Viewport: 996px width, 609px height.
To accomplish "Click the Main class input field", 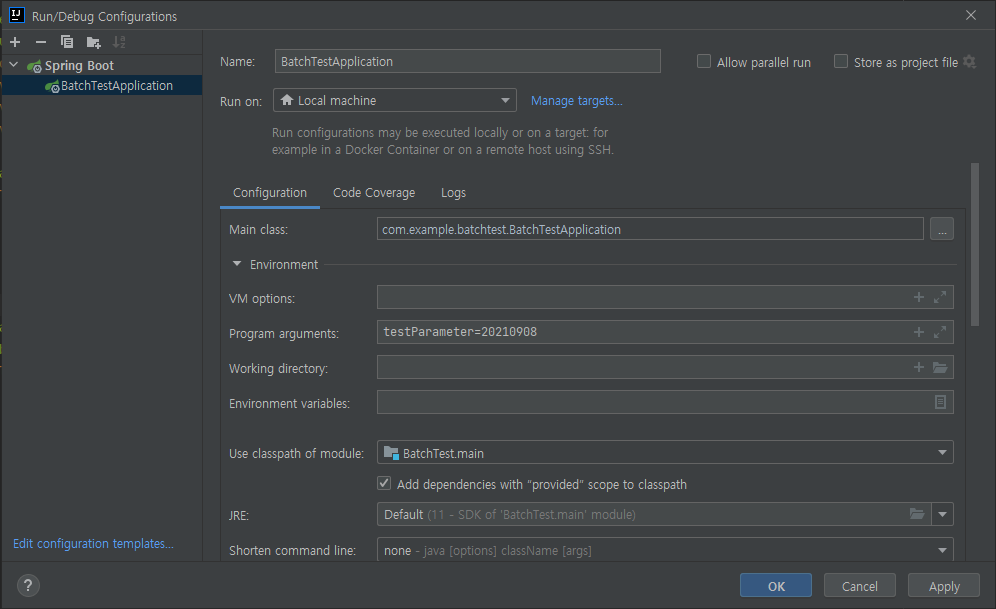I will (x=650, y=229).
